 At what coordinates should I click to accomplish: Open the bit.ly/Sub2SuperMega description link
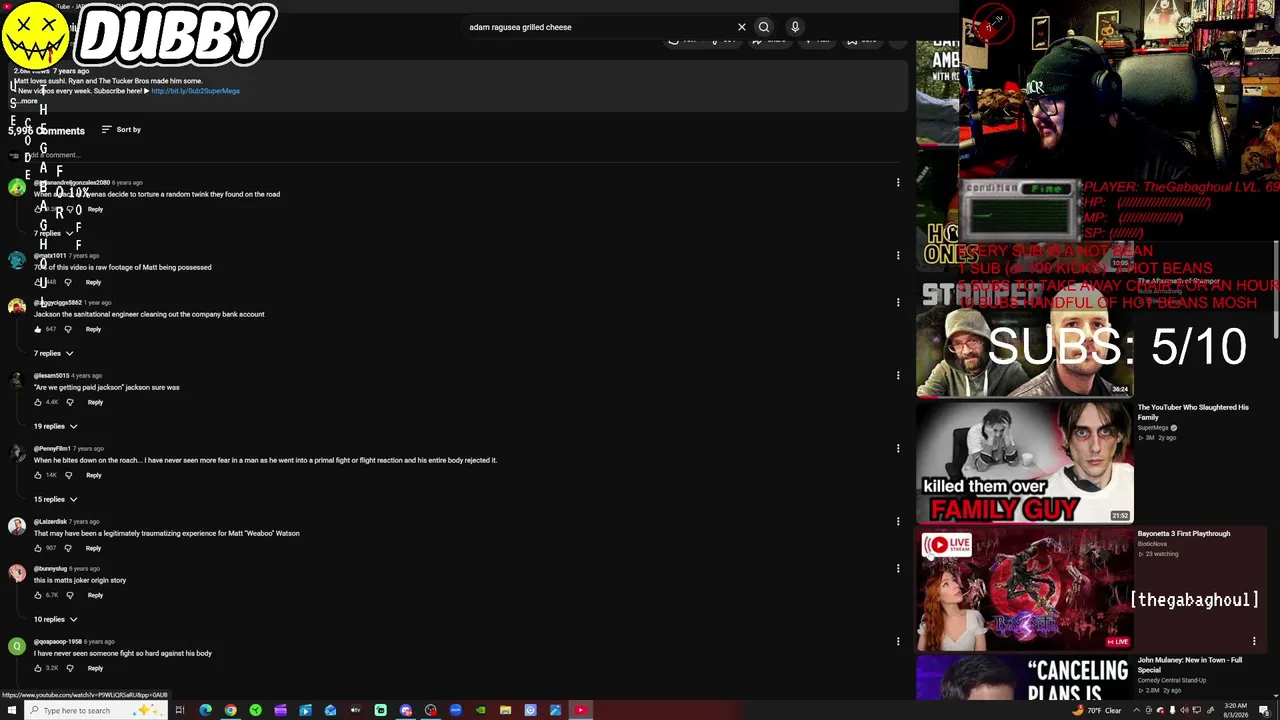tap(195, 91)
